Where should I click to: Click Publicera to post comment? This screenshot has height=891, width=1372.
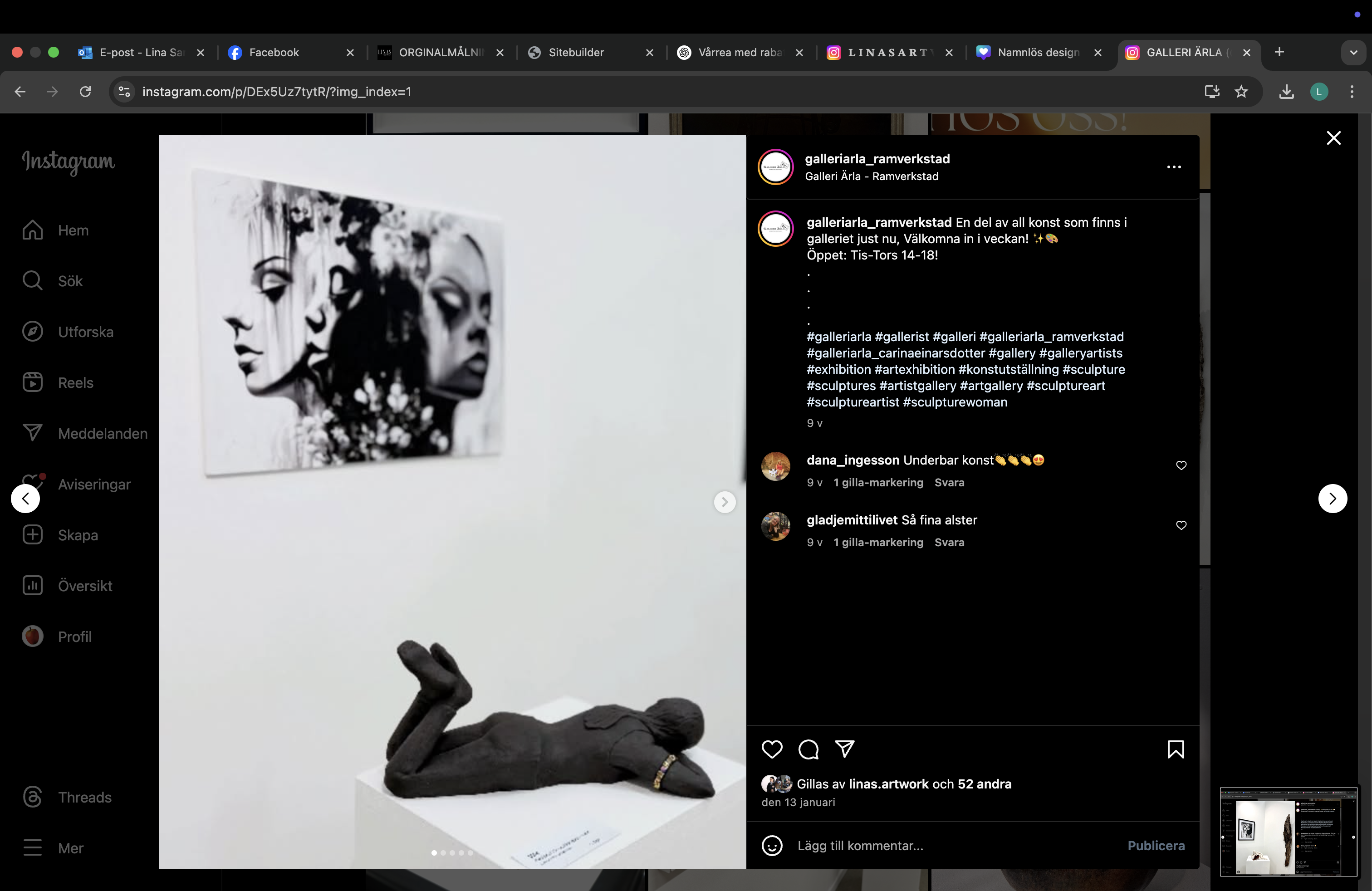(x=1156, y=846)
